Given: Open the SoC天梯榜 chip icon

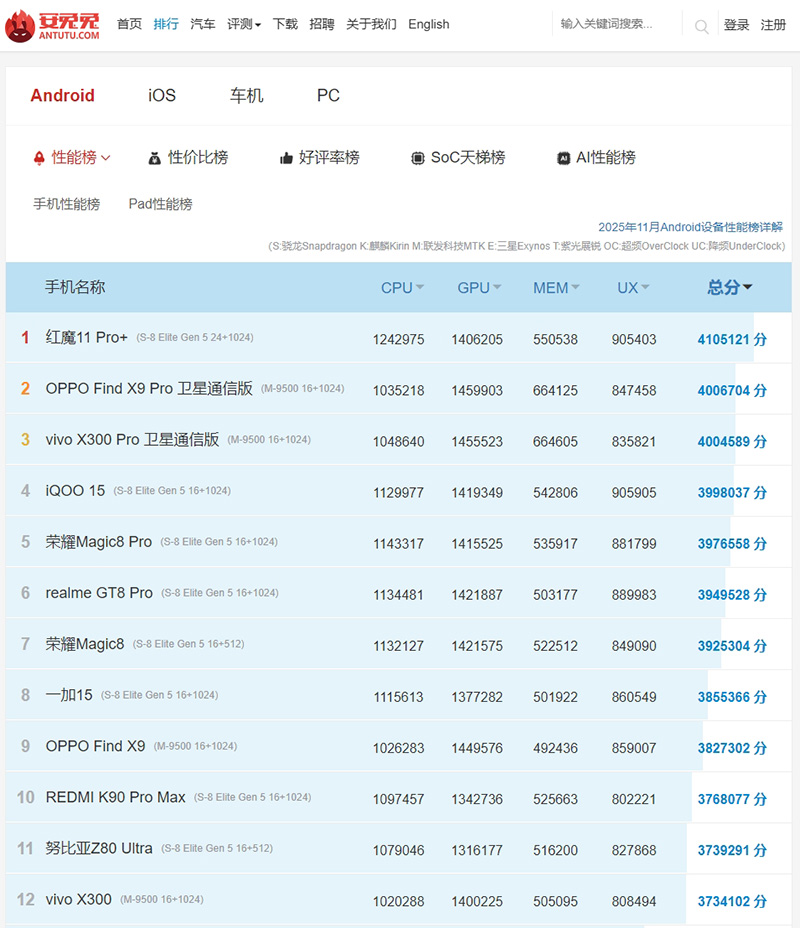Looking at the screenshot, I should (x=418, y=158).
